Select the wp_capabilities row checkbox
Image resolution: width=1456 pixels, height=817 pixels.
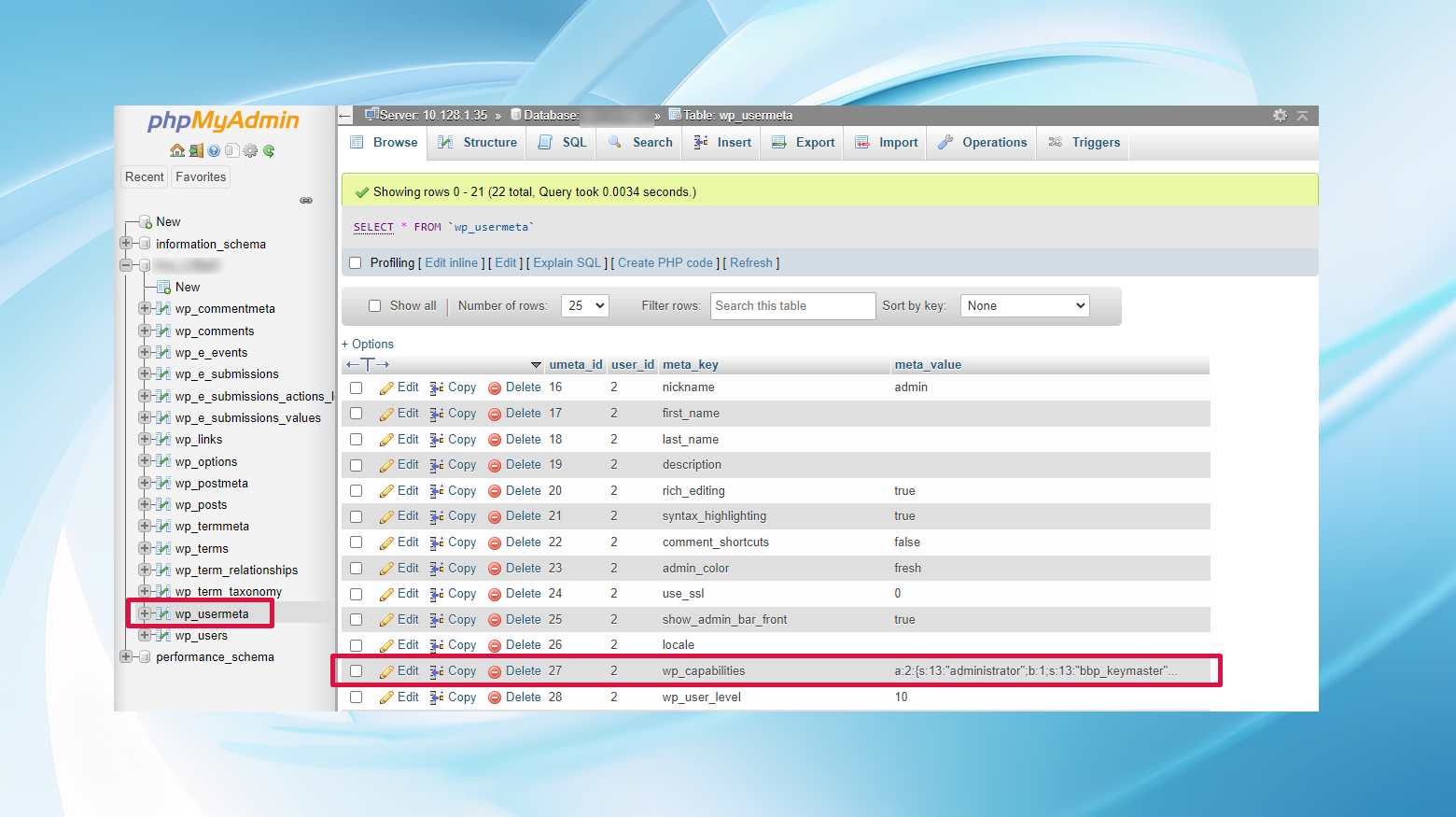tap(357, 671)
